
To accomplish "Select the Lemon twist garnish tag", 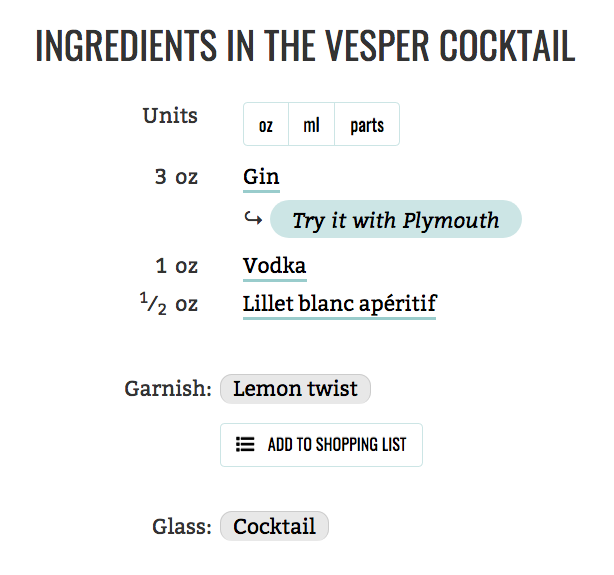I will pos(295,389).
